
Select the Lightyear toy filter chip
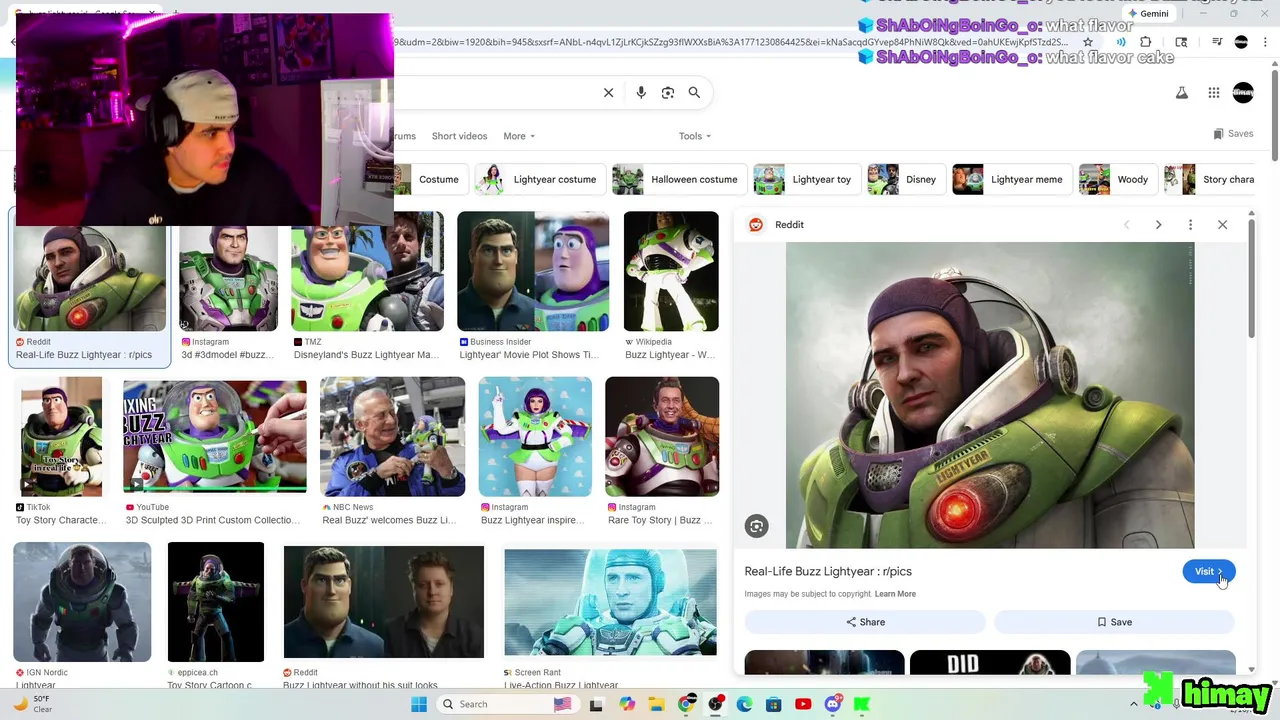point(807,179)
